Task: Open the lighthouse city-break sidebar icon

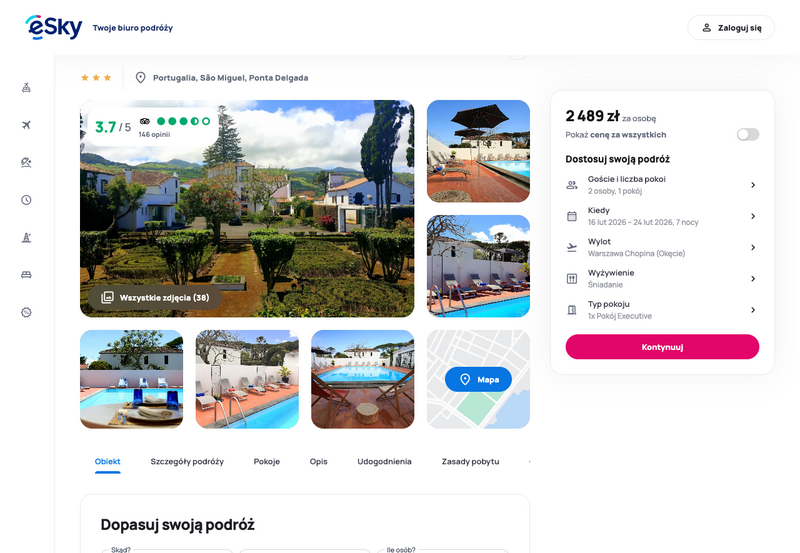Action: 27,237
